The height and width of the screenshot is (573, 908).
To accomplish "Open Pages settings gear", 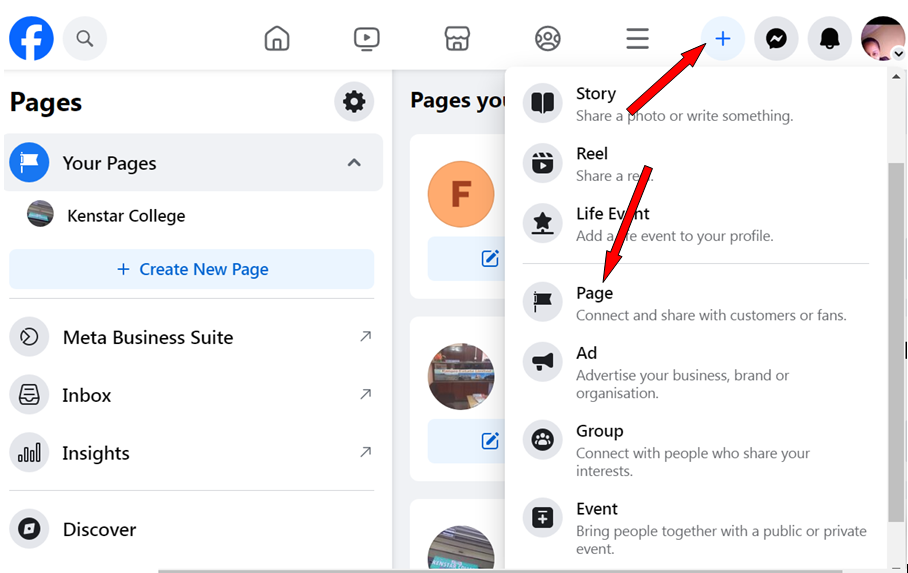I will pos(354,101).
